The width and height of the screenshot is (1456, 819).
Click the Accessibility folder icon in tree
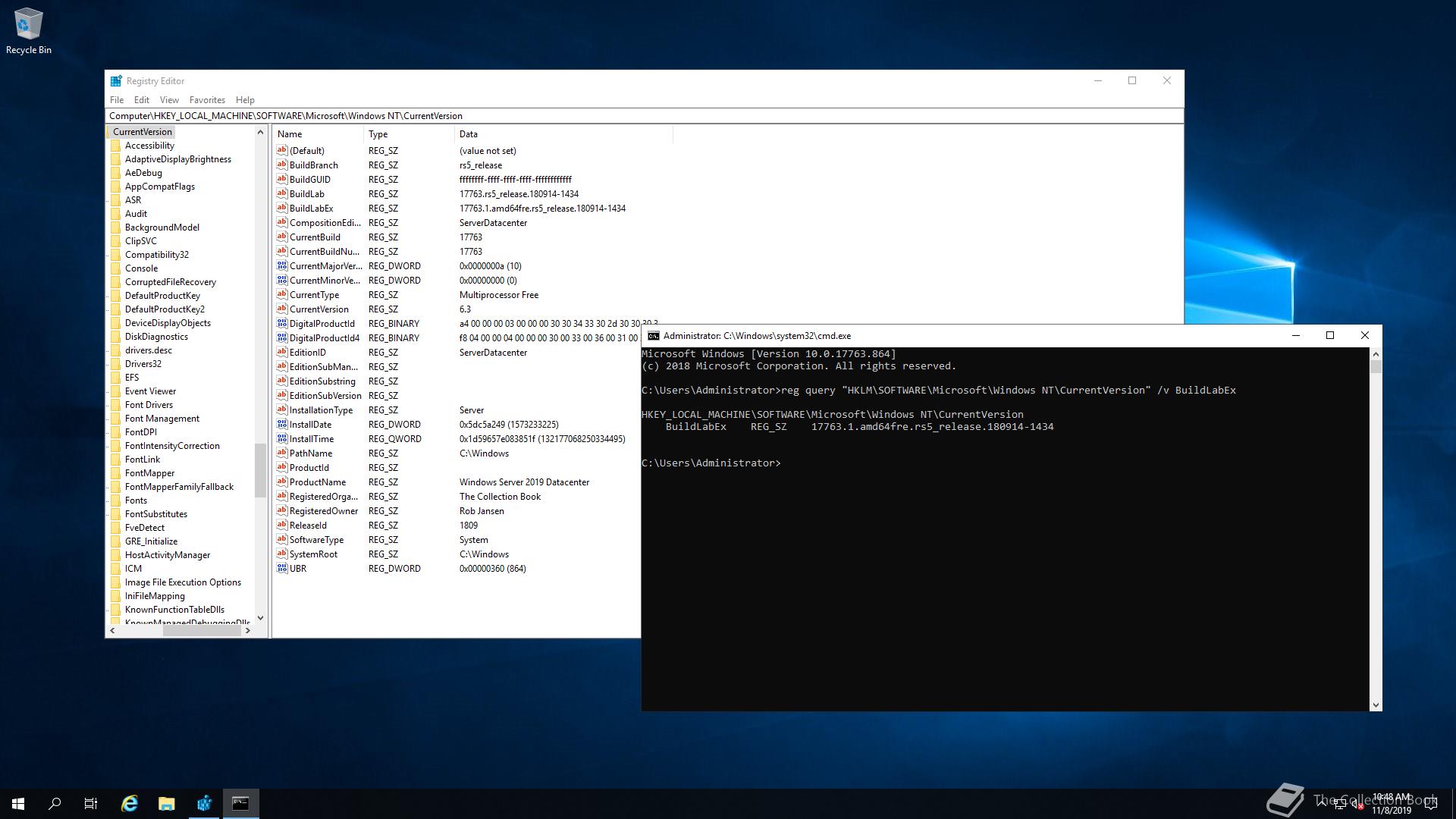pyautogui.click(x=115, y=146)
